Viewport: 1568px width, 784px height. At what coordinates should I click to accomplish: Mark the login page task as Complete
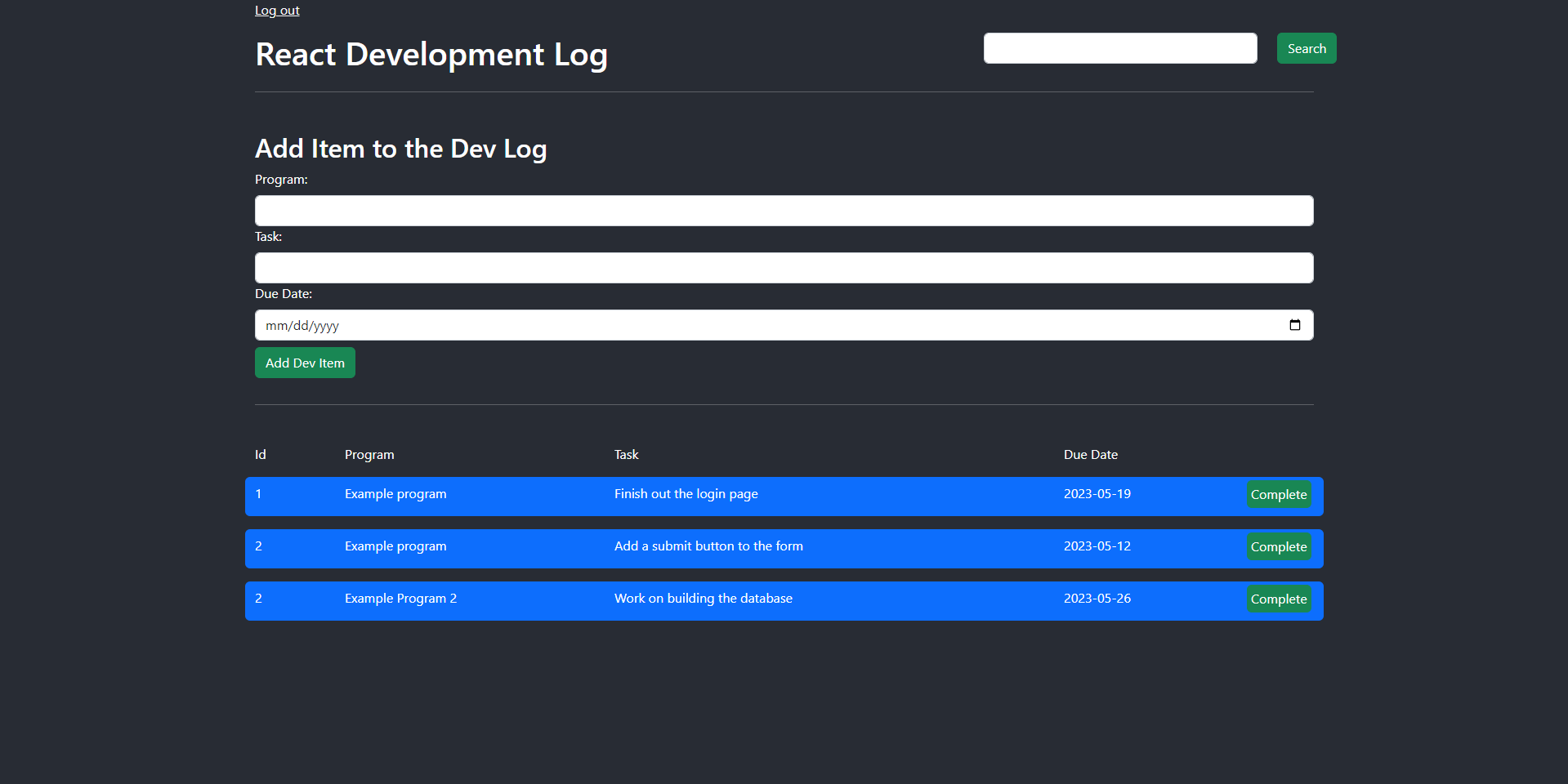pos(1278,495)
